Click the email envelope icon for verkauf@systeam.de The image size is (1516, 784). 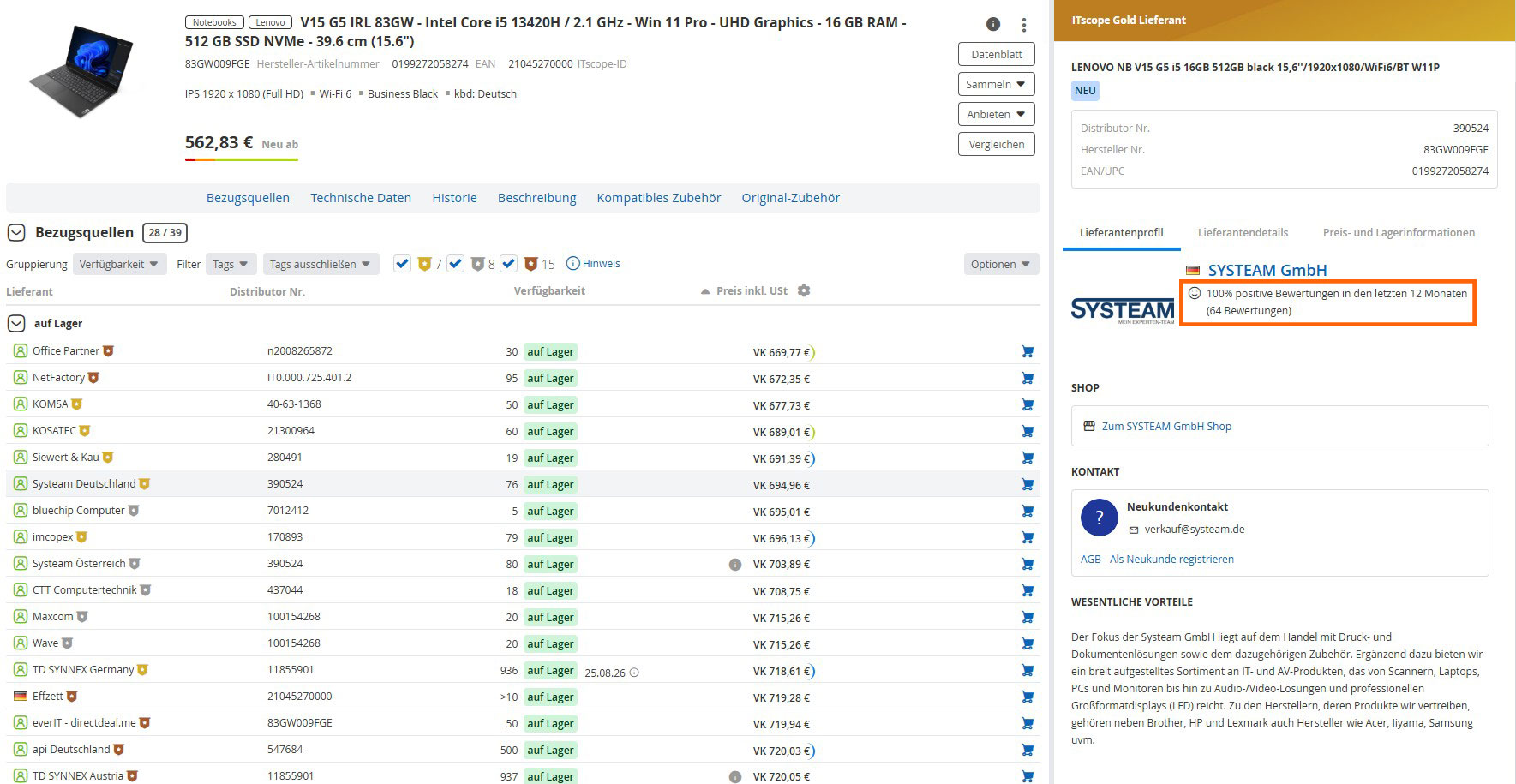click(x=1134, y=530)
